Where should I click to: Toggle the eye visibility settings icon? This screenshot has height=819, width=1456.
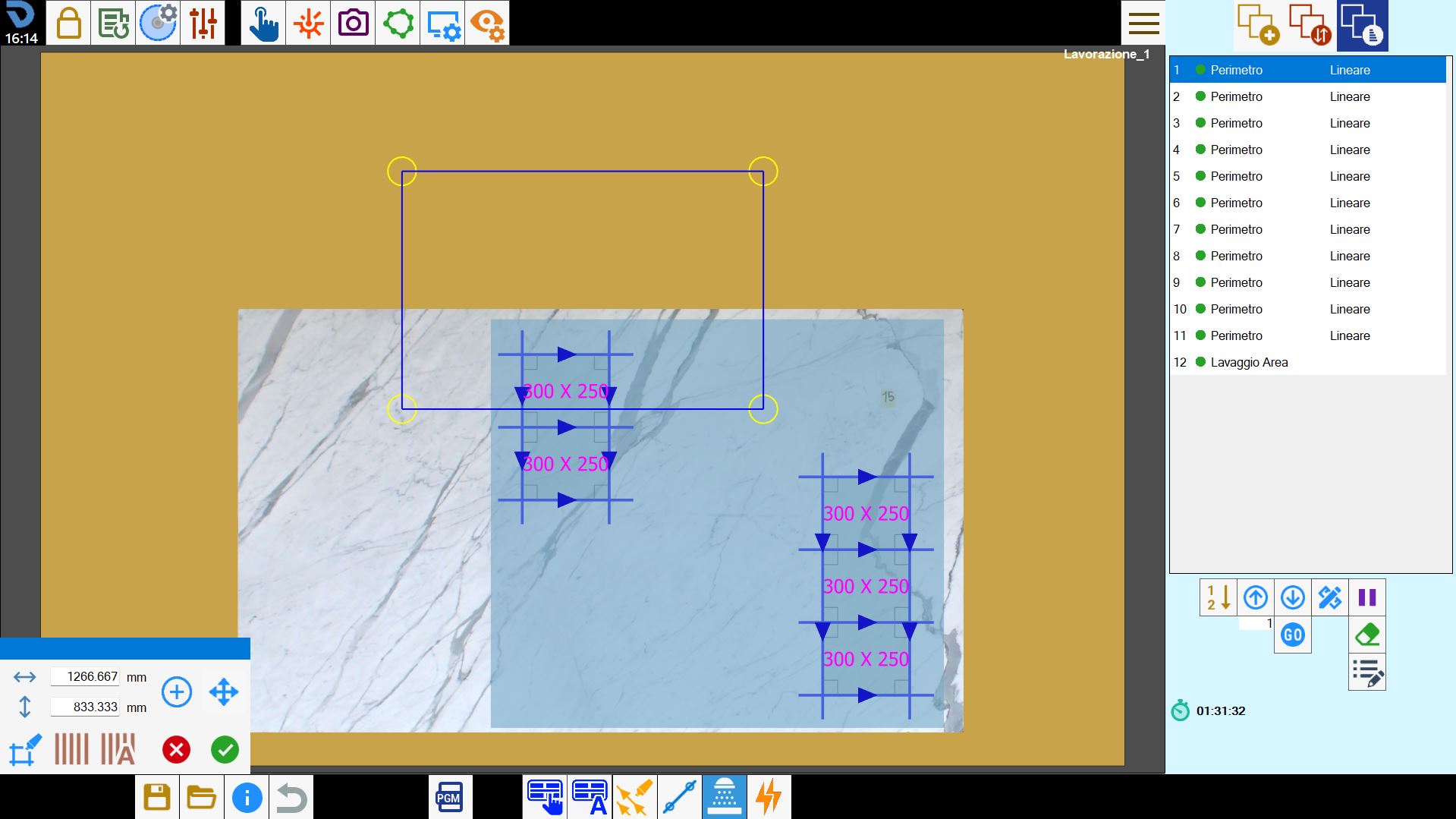pyautogui.click(x=487, y=23)
